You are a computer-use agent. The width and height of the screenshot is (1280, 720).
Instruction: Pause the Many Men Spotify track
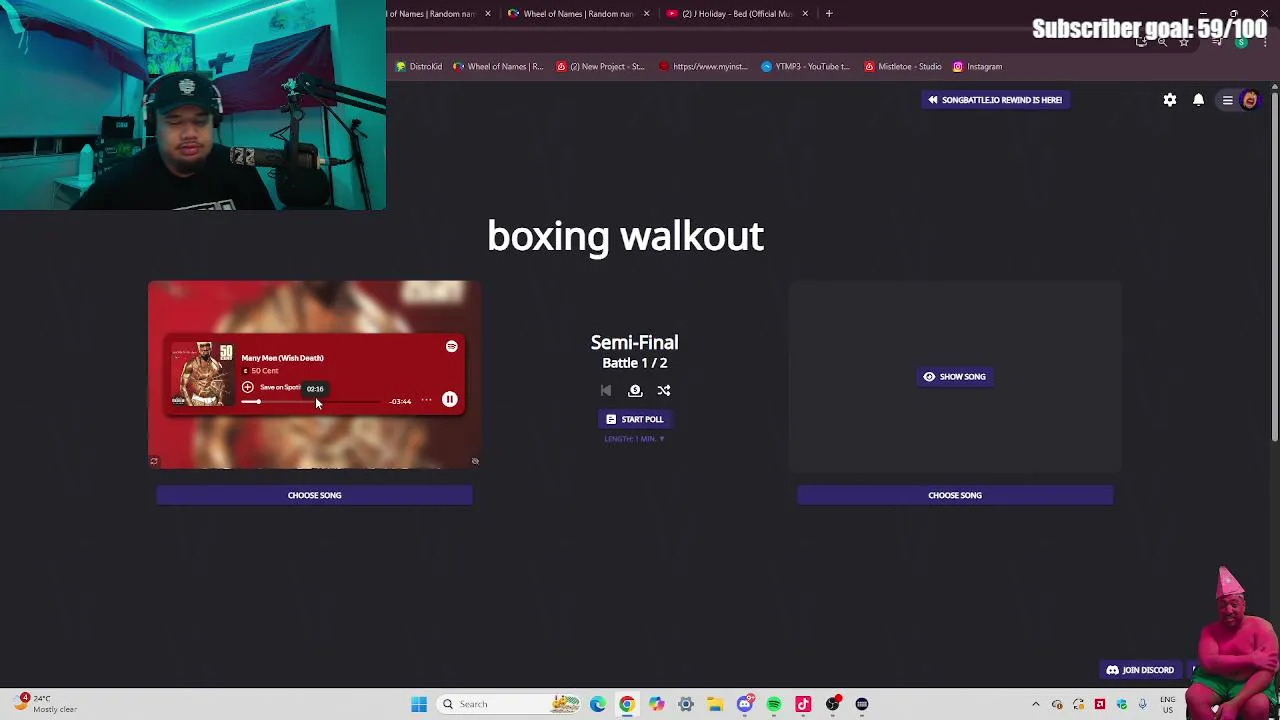click(450, 399)
